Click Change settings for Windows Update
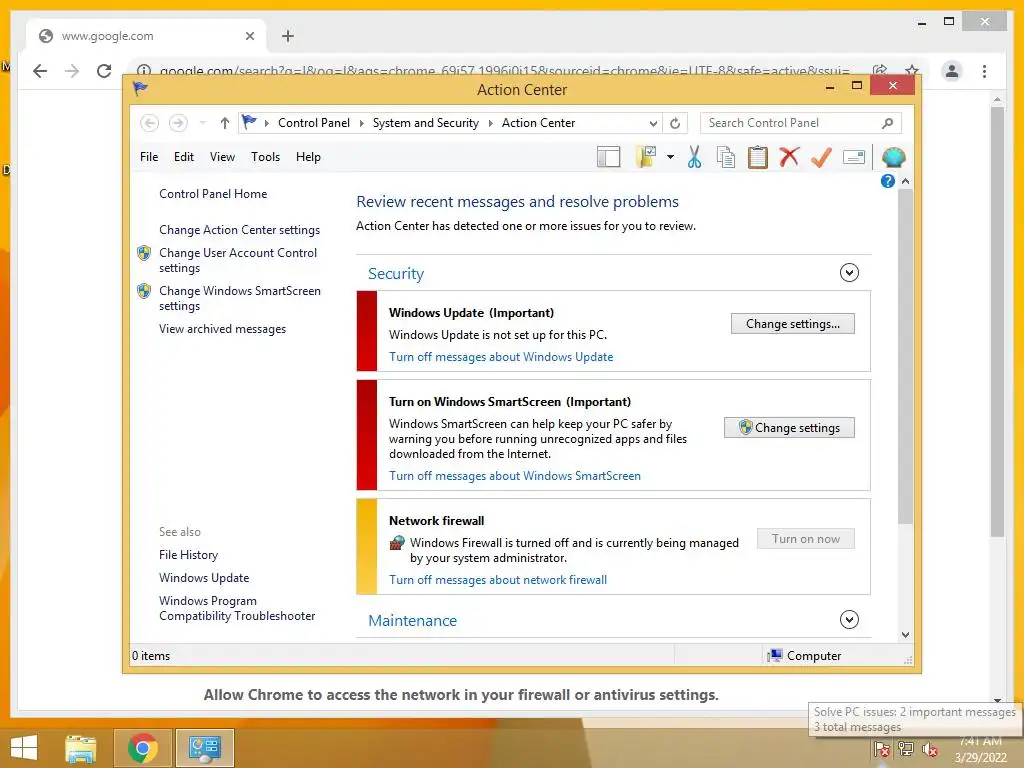1024x768 pixels. point(793,324)
